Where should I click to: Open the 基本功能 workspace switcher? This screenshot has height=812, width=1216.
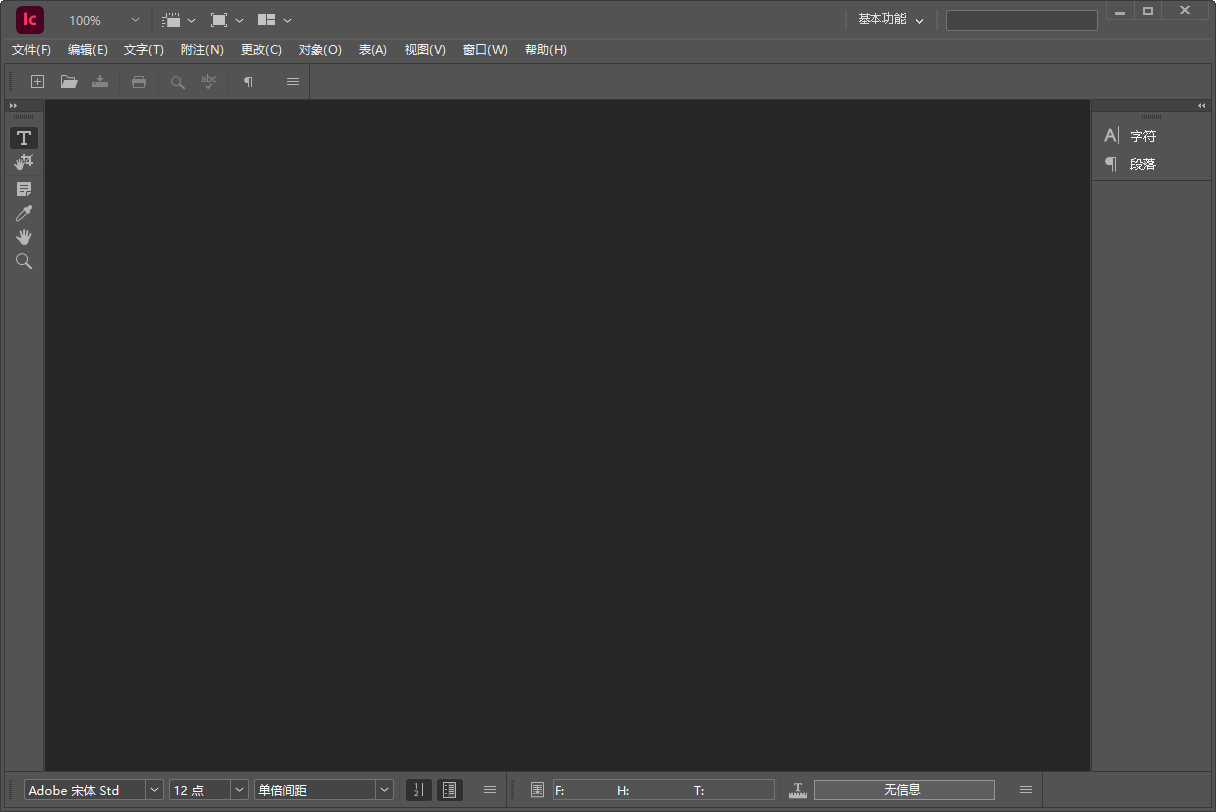(891, 20)
